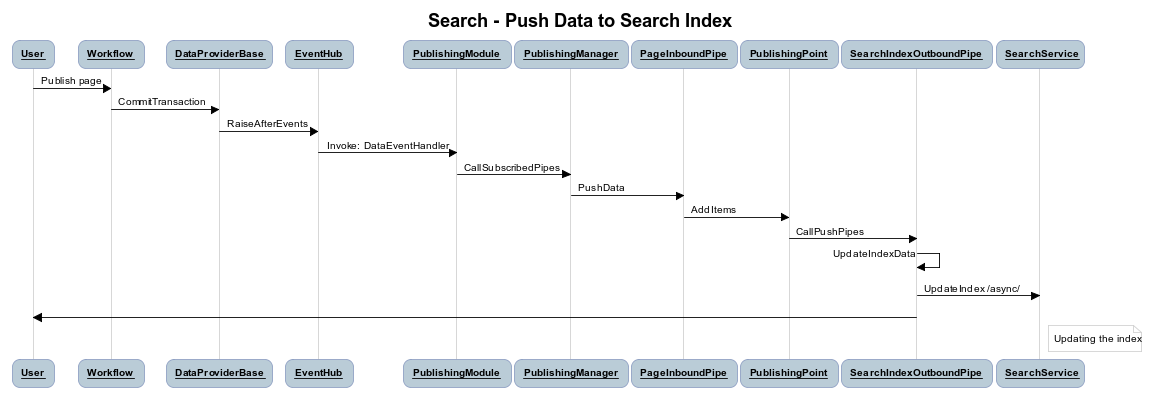The width and height of the screenshot is (1158, 407).
Task: Click the "Updating the index" note
Action: 1096,339
